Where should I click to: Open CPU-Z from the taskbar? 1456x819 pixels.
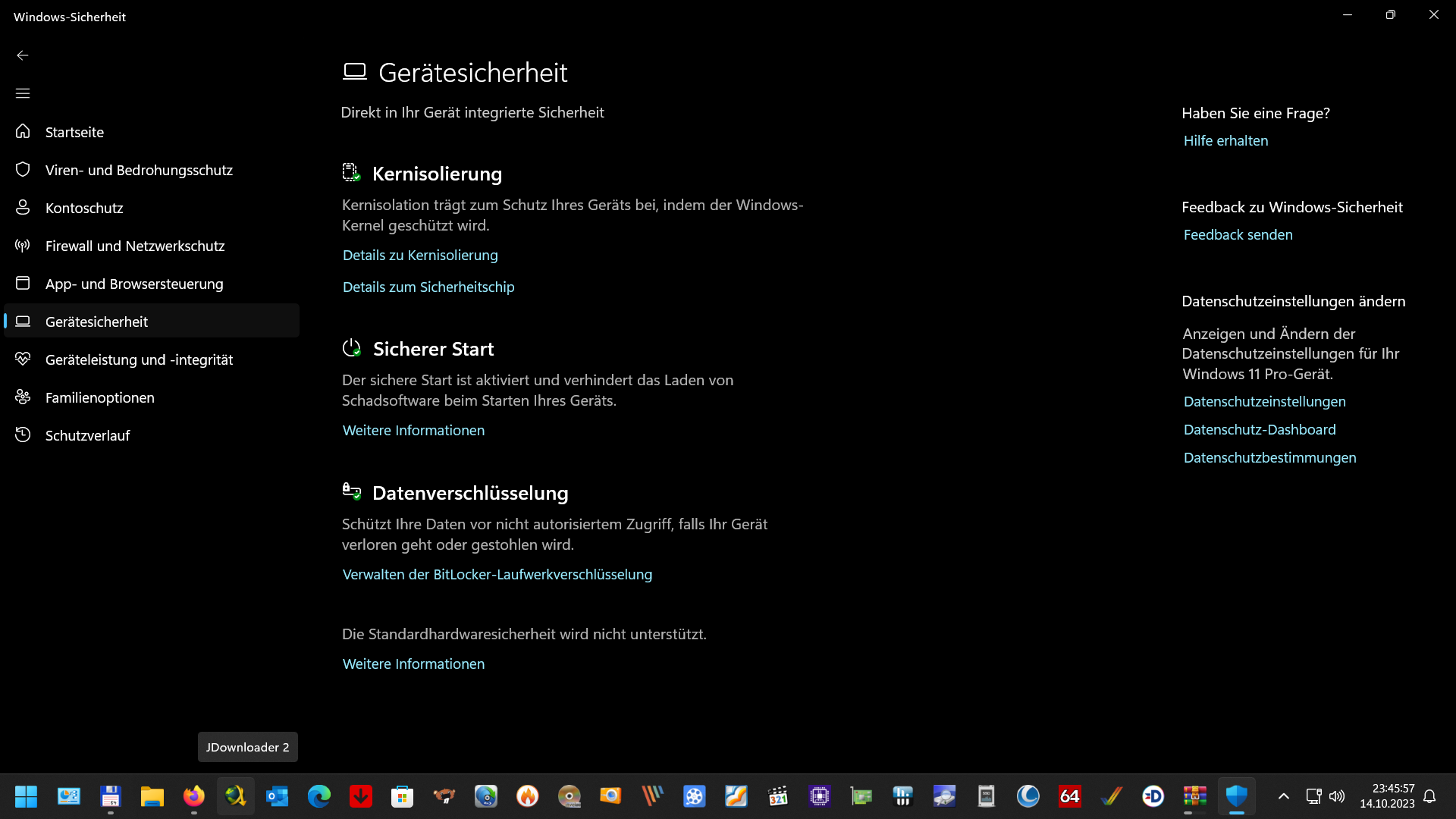pos(819,796)
